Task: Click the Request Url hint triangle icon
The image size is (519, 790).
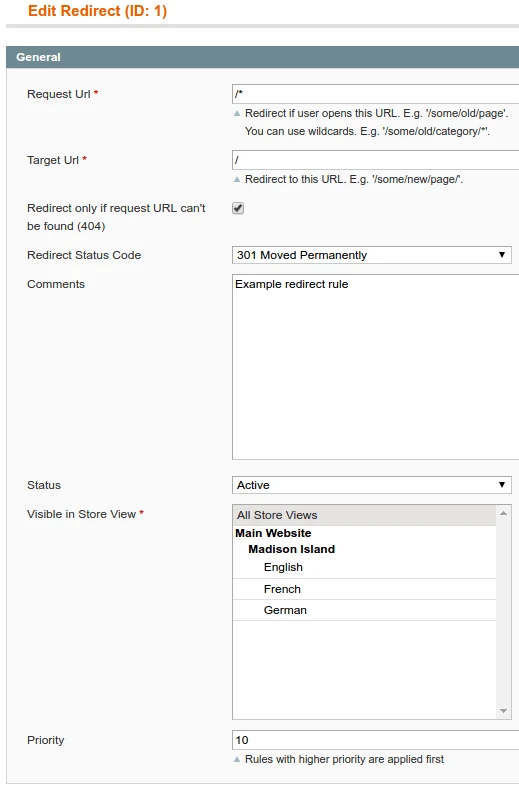Action: click(237, 113)
